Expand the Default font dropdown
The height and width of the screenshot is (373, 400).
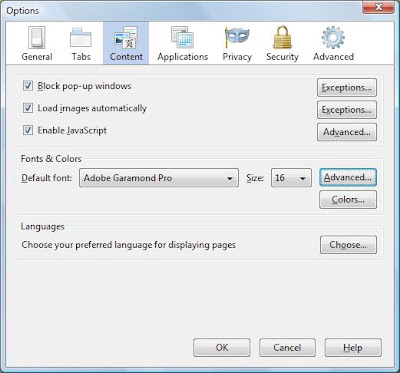pyautogui.click(x=159, y=178)
